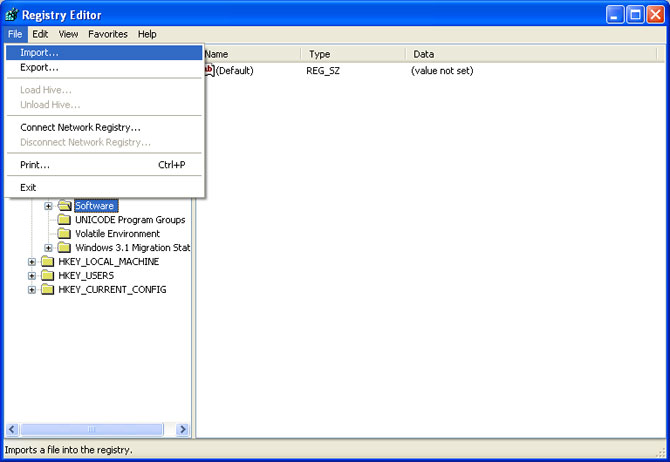Image resolution: width=670 pixels, height=462 pixels.
Task: Click the Volatile Environment folder icon
Action: [x=64, y=234]
